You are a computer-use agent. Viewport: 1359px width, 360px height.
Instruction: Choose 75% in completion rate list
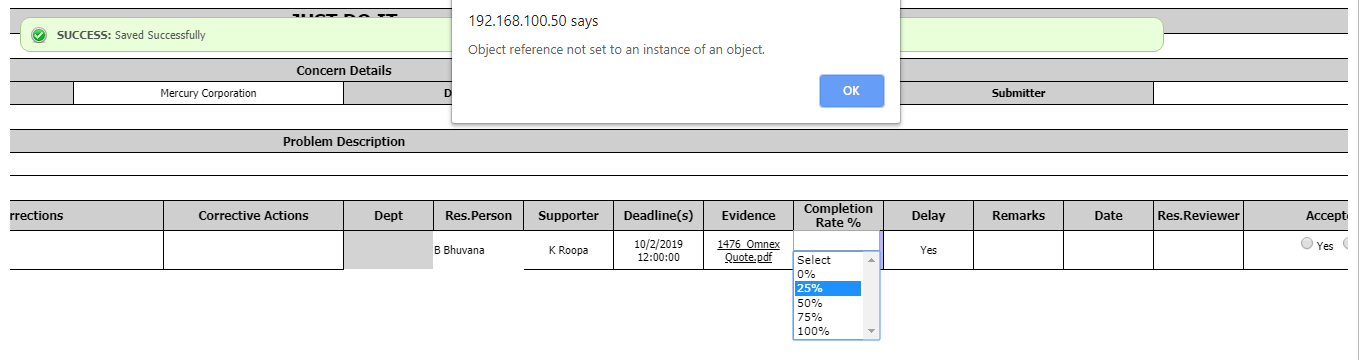coord(828,317)
